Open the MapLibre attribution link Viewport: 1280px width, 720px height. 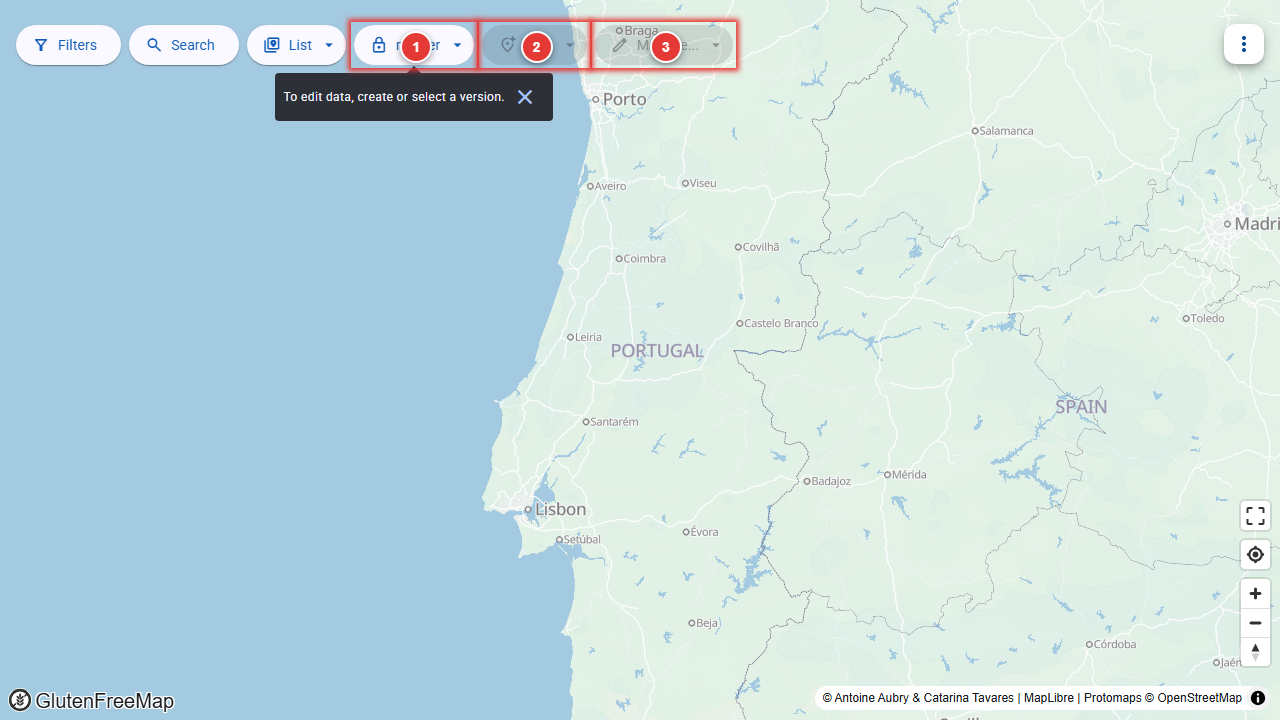pos(1049,698)
